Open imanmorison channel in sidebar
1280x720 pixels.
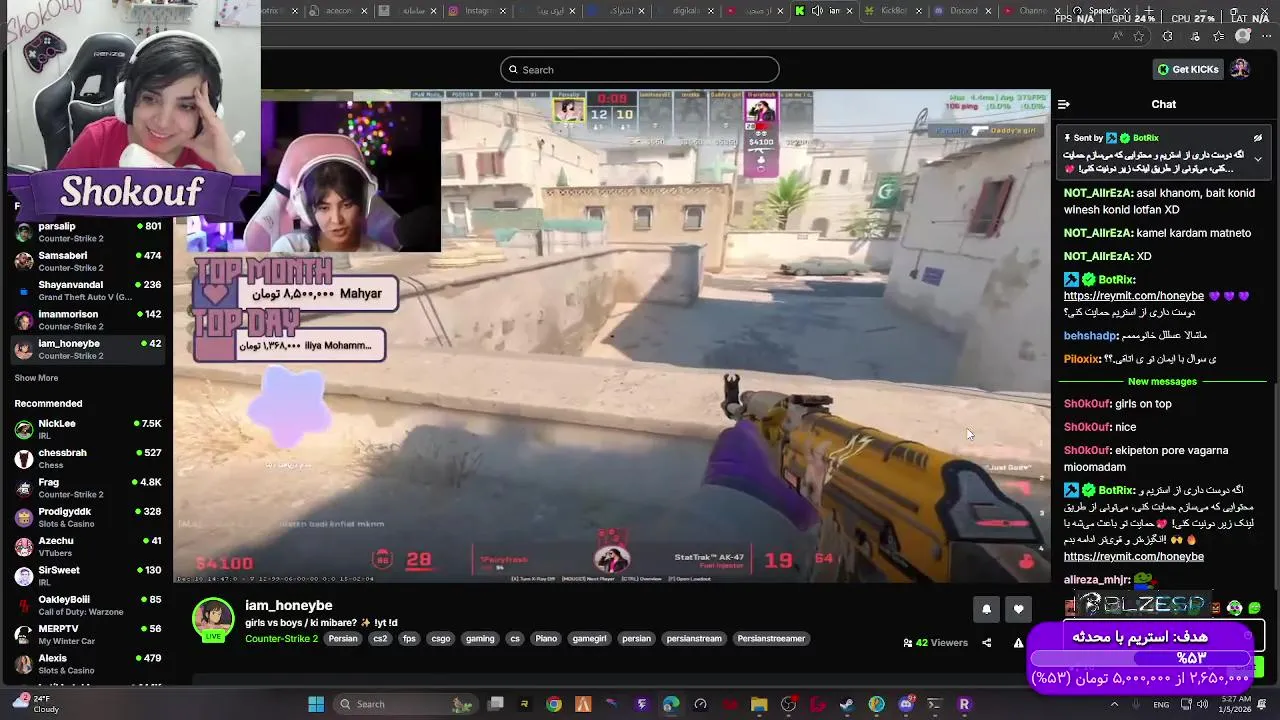pyautogui.click(x=88, y=320)
